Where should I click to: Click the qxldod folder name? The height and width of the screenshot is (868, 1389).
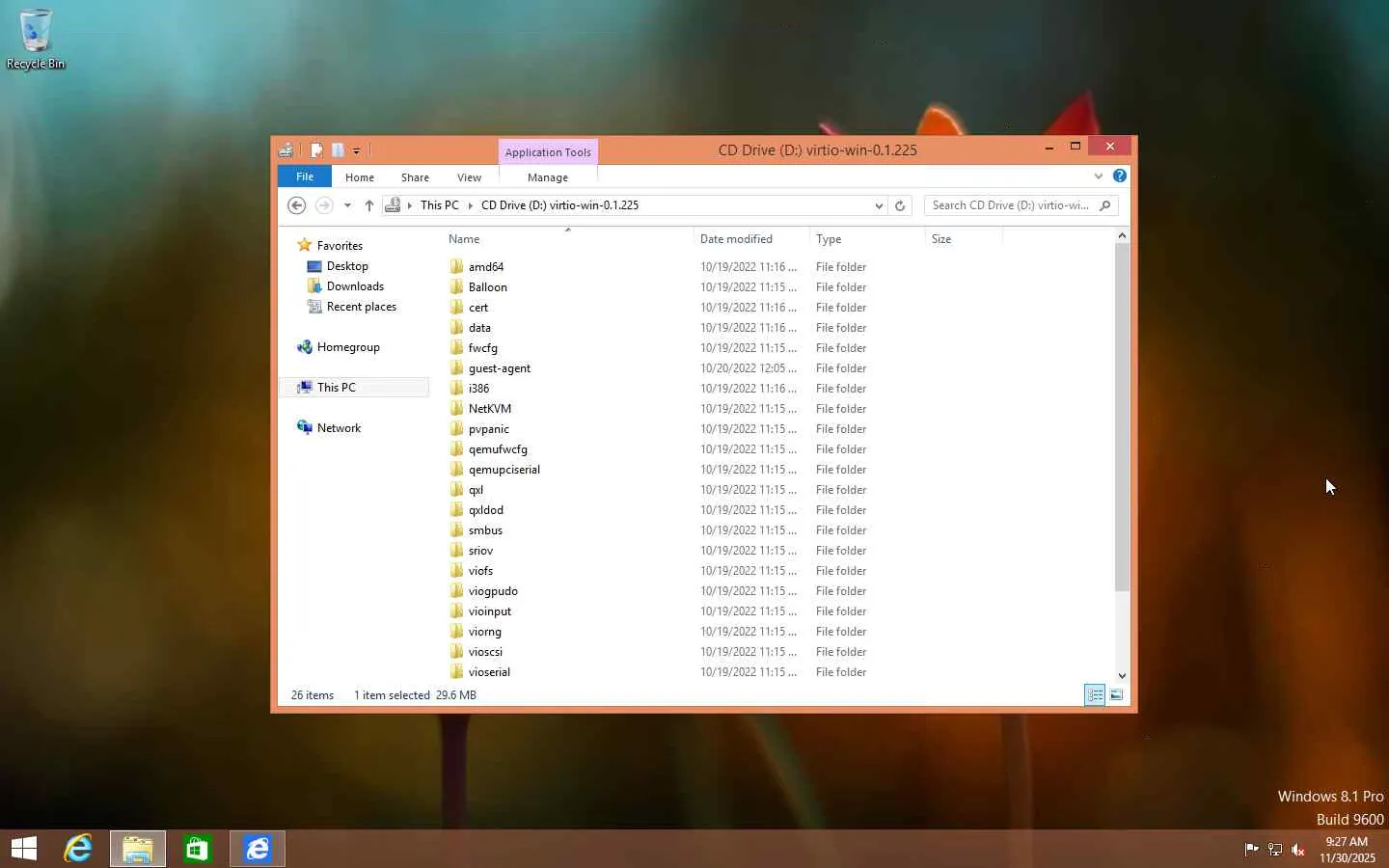click(486, 510)
